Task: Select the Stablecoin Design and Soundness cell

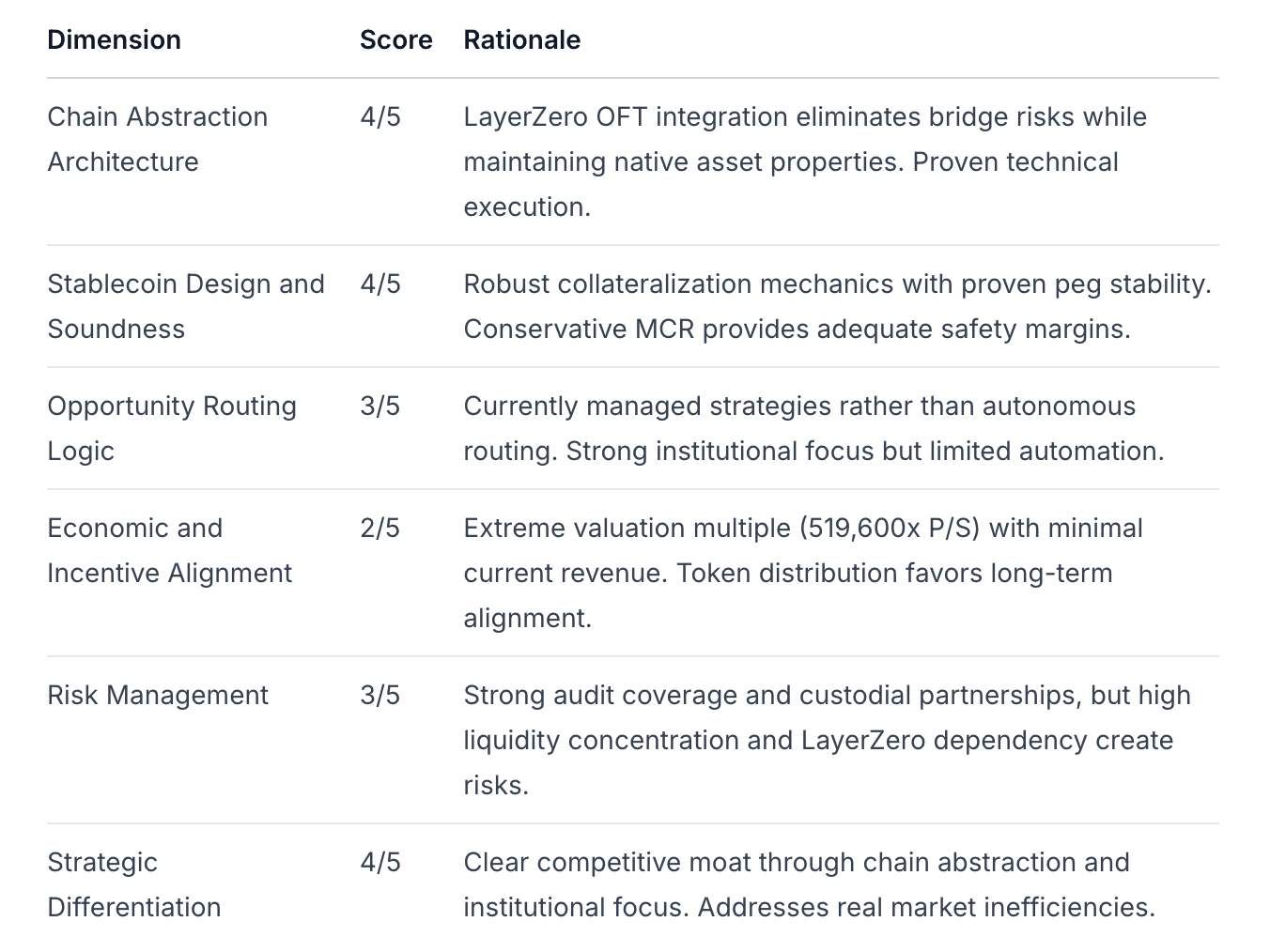Action: [186, 306]
